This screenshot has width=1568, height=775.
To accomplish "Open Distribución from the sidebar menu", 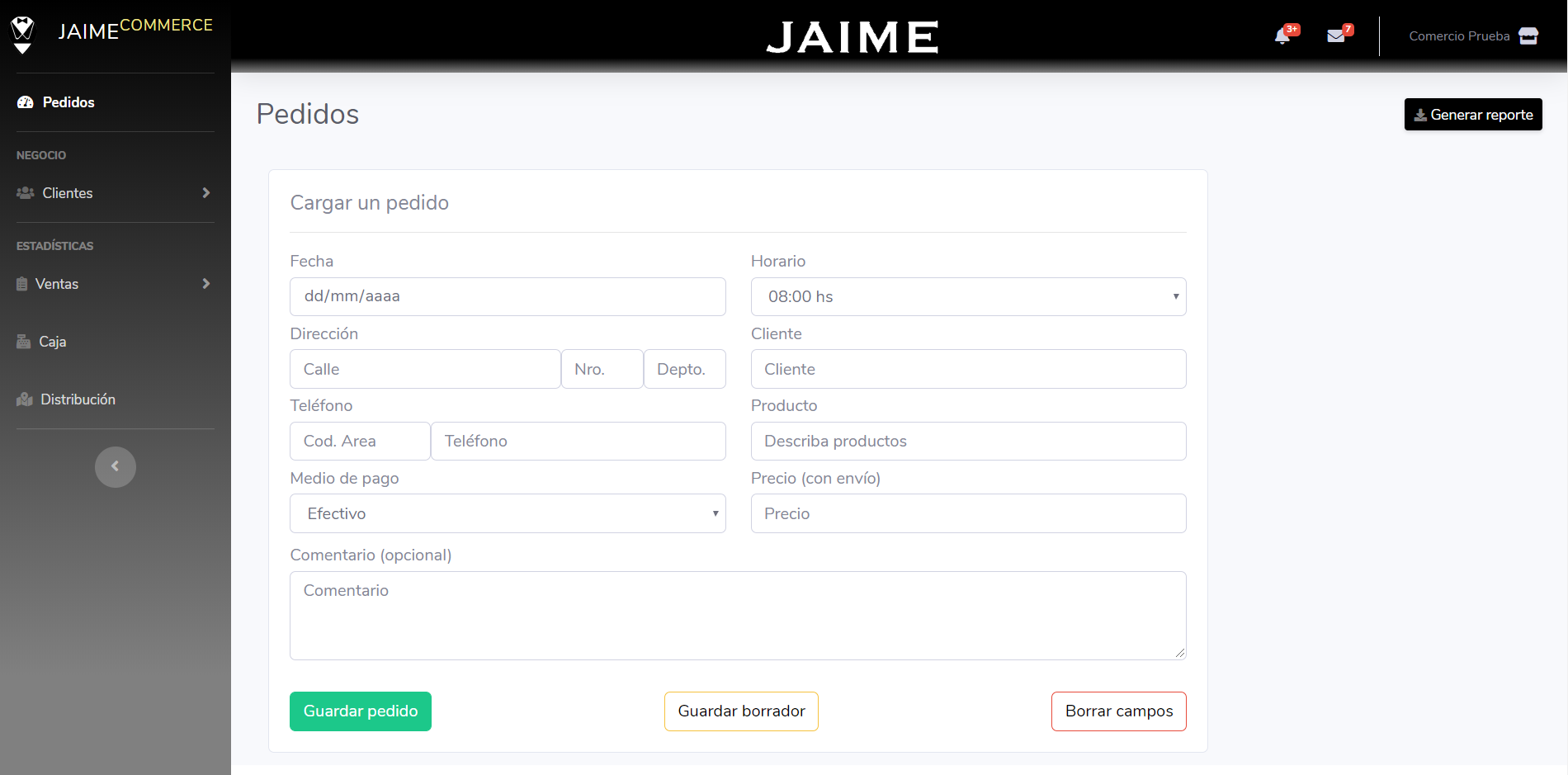I will tap(78, 399).
